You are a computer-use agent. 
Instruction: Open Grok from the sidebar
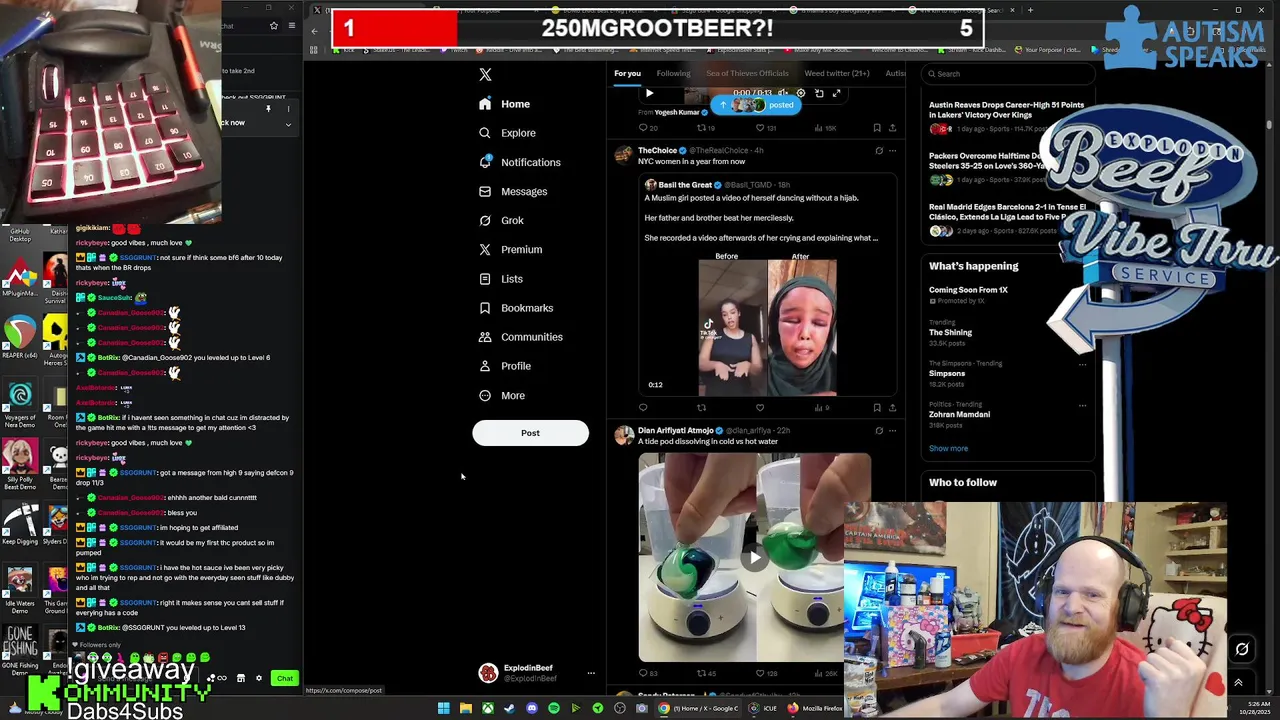[501, 220]
